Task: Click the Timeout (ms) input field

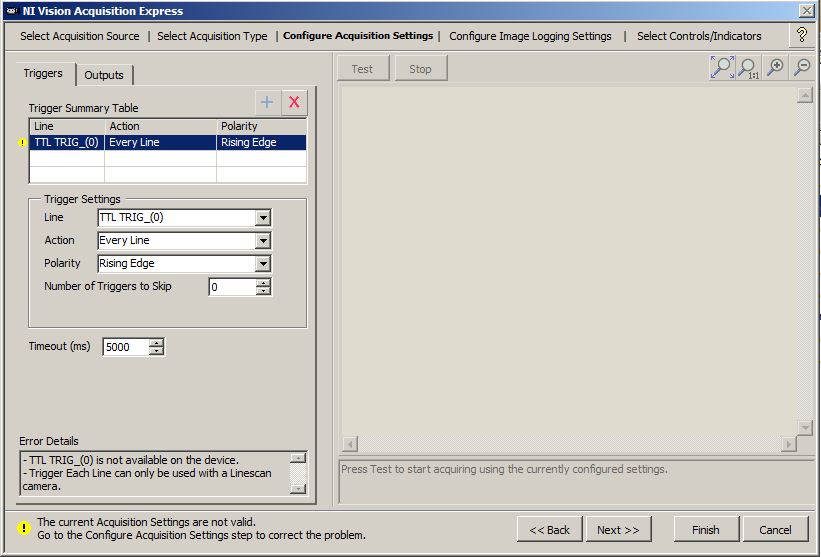Action: pyautogui.click(x=126, y=347)
